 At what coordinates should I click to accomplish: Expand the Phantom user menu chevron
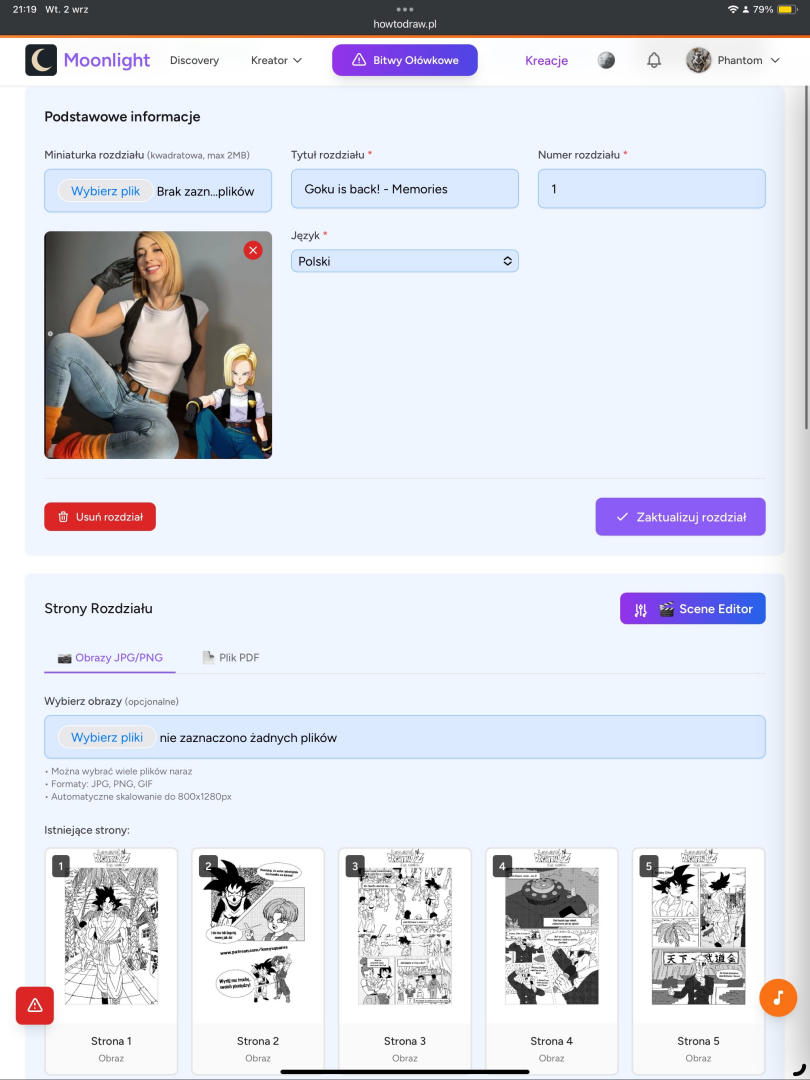point(775,61)
